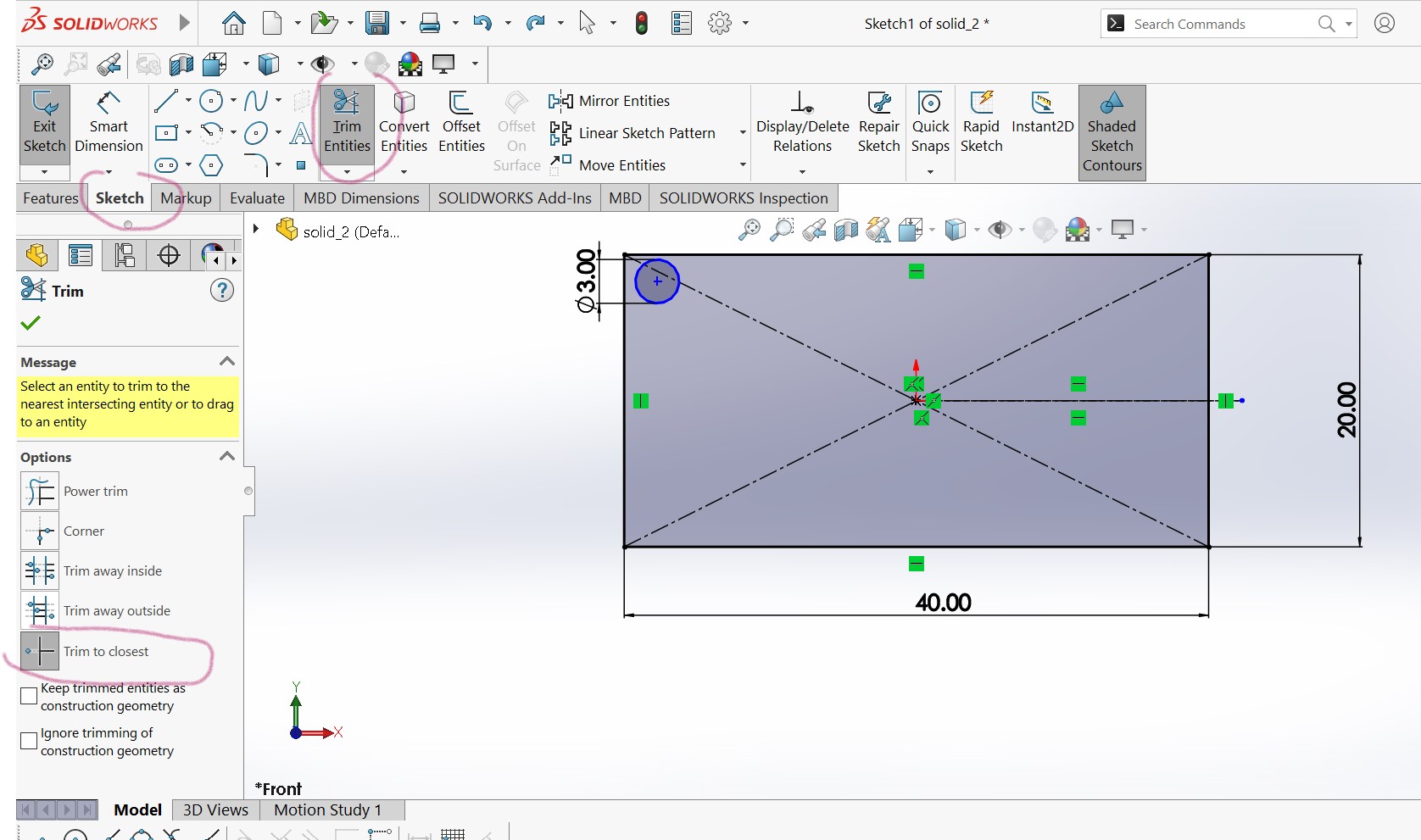Collapse the Options section
Image resolution: width=1421 pixels, height=840 pixels.
click(x=226, y=456)
